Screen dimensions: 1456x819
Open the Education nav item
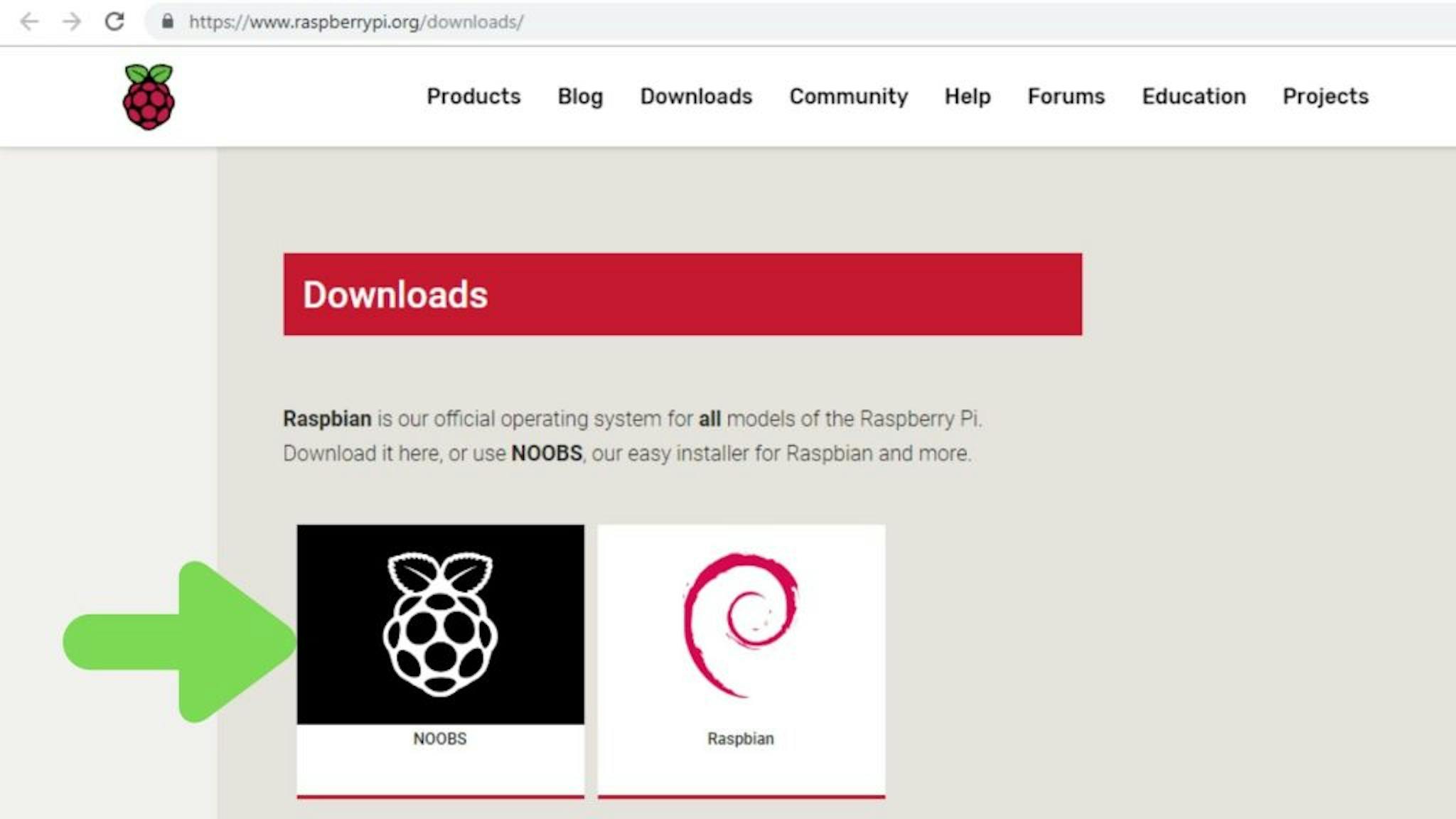click(x=1194, y=96)
